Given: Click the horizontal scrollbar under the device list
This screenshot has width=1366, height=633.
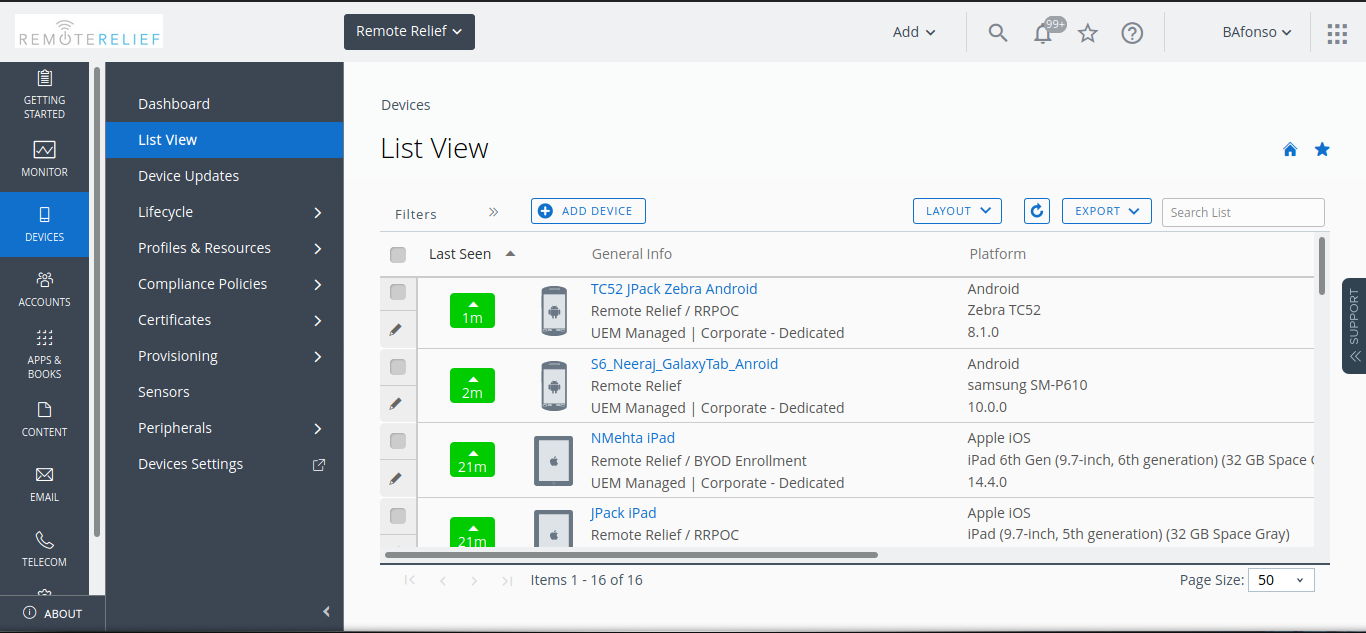Looking at the screenshot, I should pyautogui.click(x=630, y=554).
